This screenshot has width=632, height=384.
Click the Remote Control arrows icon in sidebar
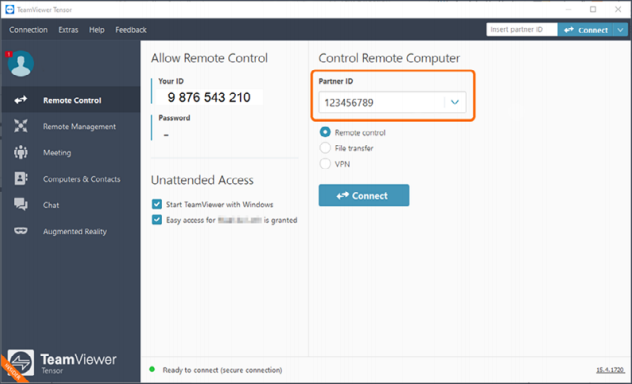coord(21,100)
